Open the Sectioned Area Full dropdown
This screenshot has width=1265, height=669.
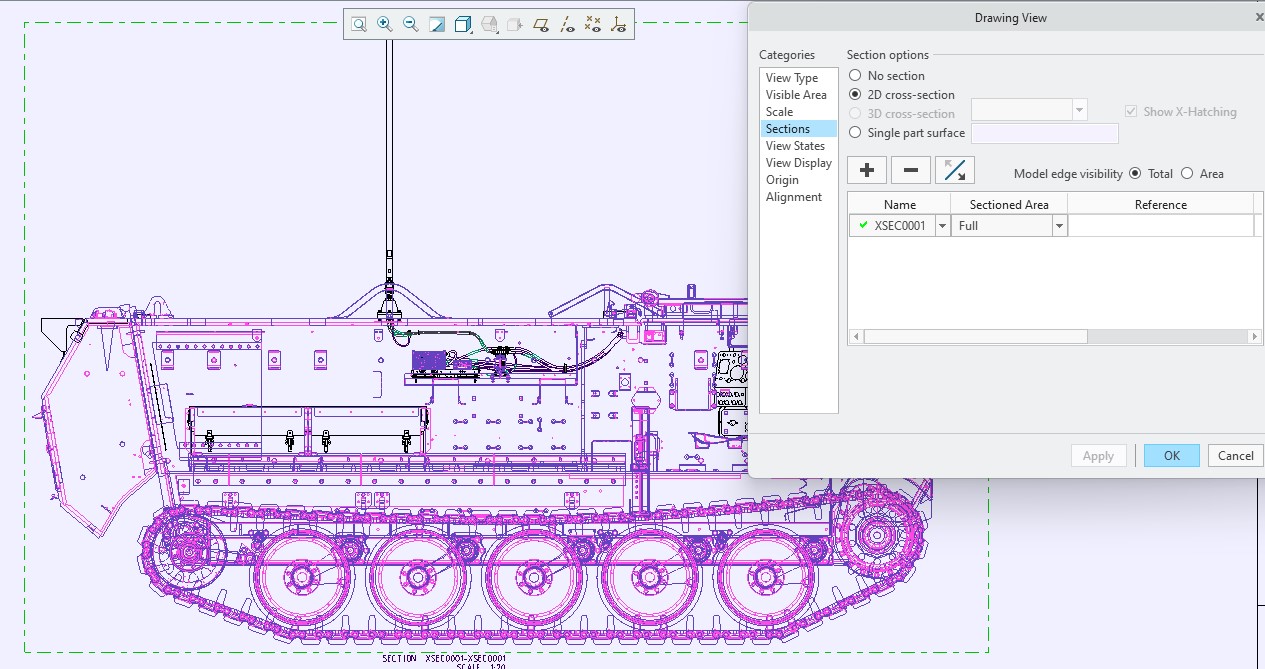[1059, 226]
